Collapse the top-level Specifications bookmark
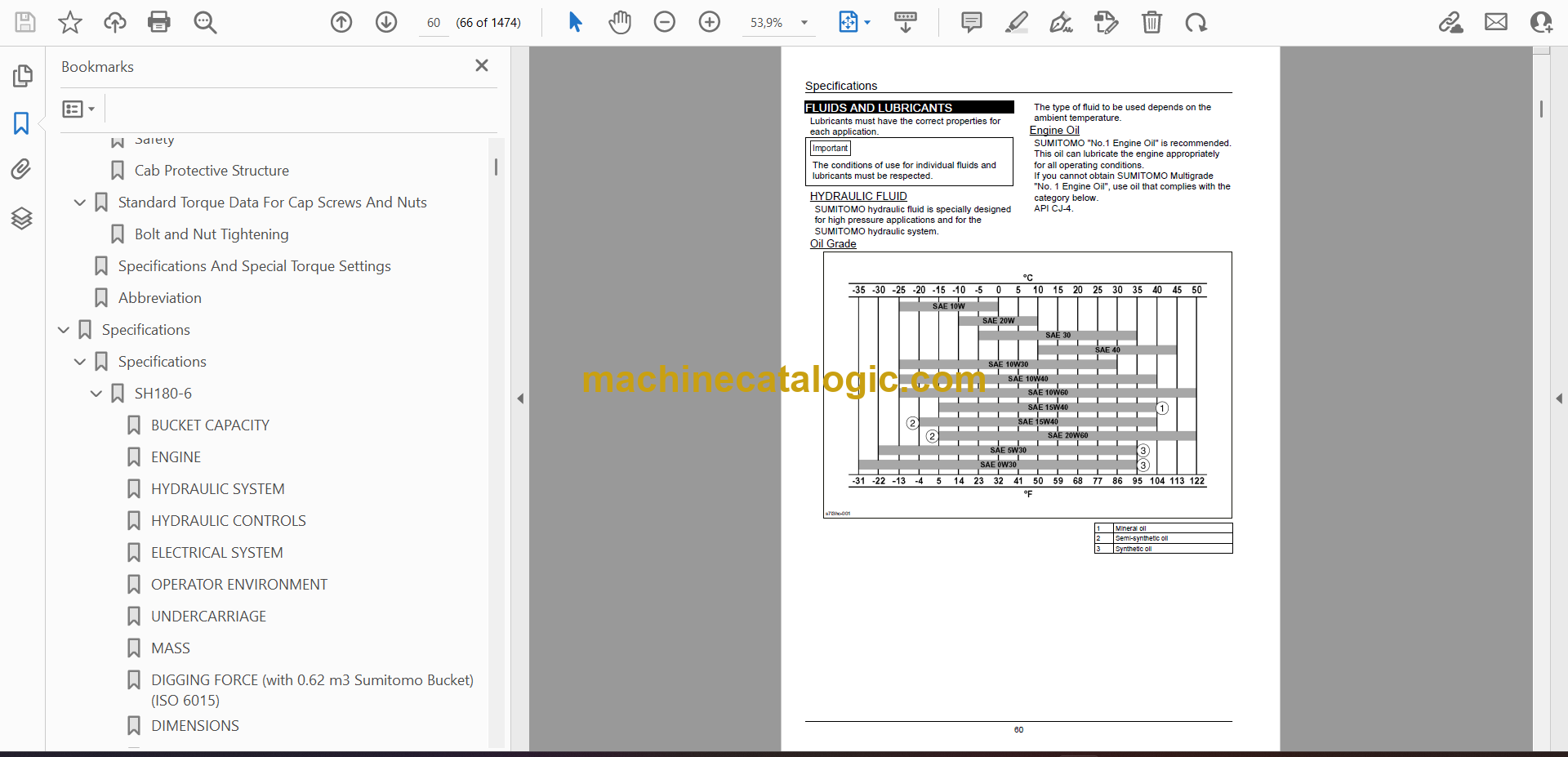 pyautogui.click(x=63, y=330)
